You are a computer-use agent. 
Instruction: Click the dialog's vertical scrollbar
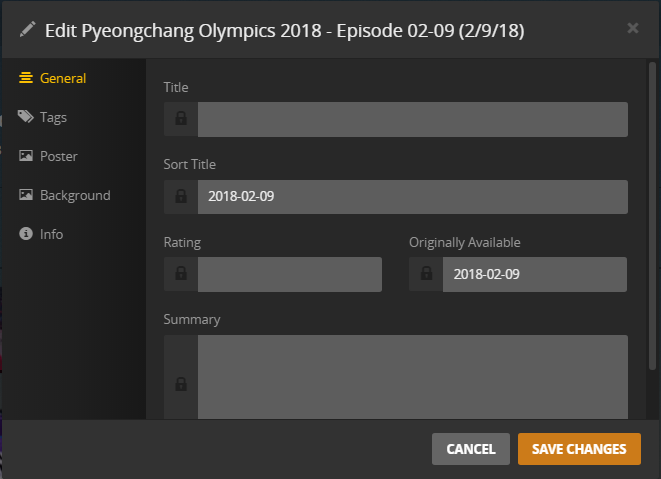(x=652, y=216)
